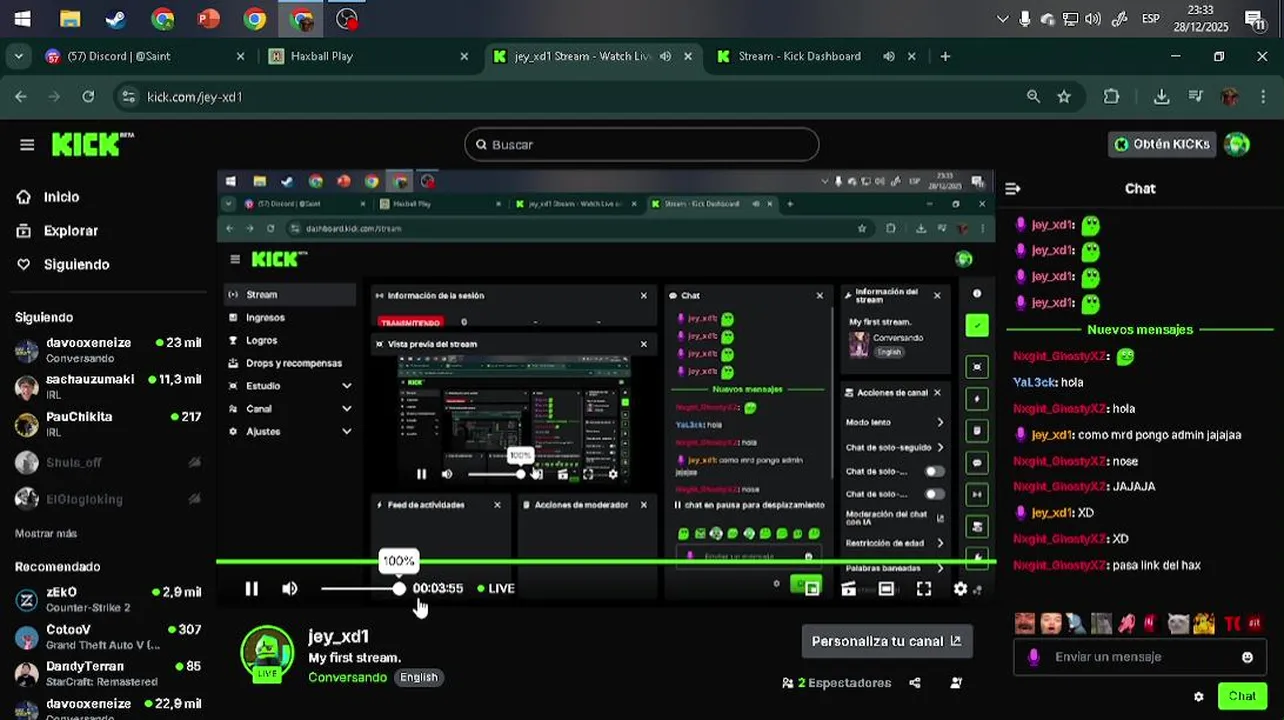The height and width of the screenshot is (720, 1284).
Task: Click the user icon right of the share icon
Action: coord(956,683)
